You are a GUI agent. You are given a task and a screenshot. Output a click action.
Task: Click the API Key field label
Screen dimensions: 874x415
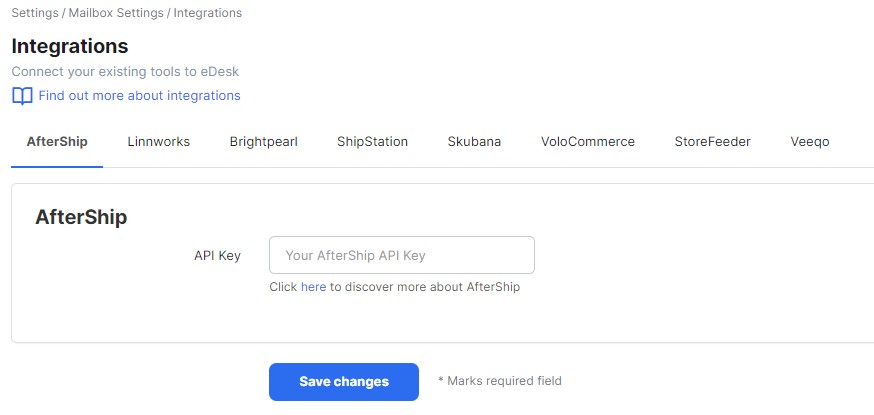pos(217,256)
